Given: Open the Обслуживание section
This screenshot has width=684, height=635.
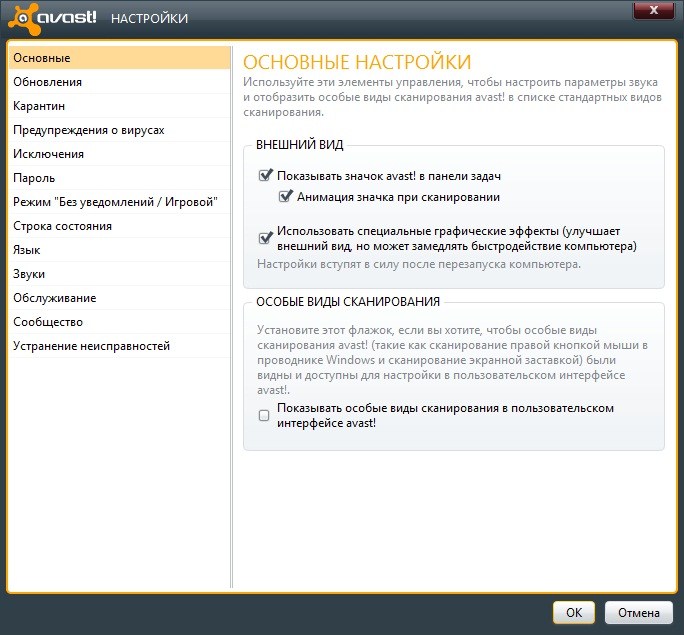Looking at the screenshot, I should pos(120,297).
